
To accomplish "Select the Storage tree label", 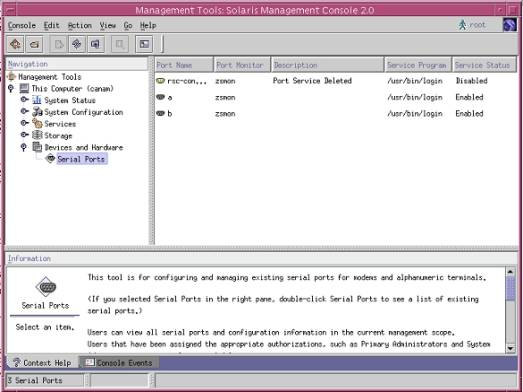I will (58, 135).
